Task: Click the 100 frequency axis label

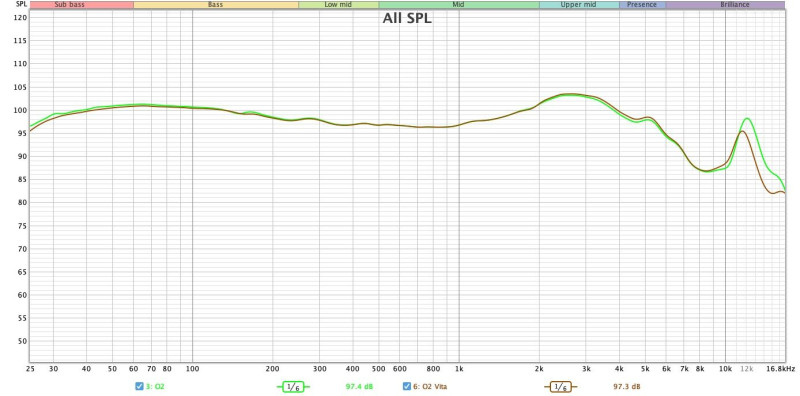Action: [x=192, y=368]
